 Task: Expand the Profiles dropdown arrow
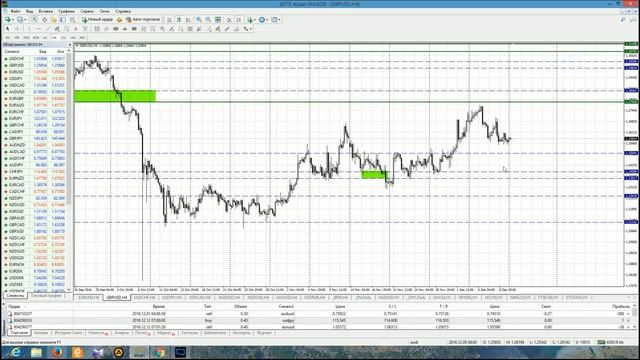(25, 20)
